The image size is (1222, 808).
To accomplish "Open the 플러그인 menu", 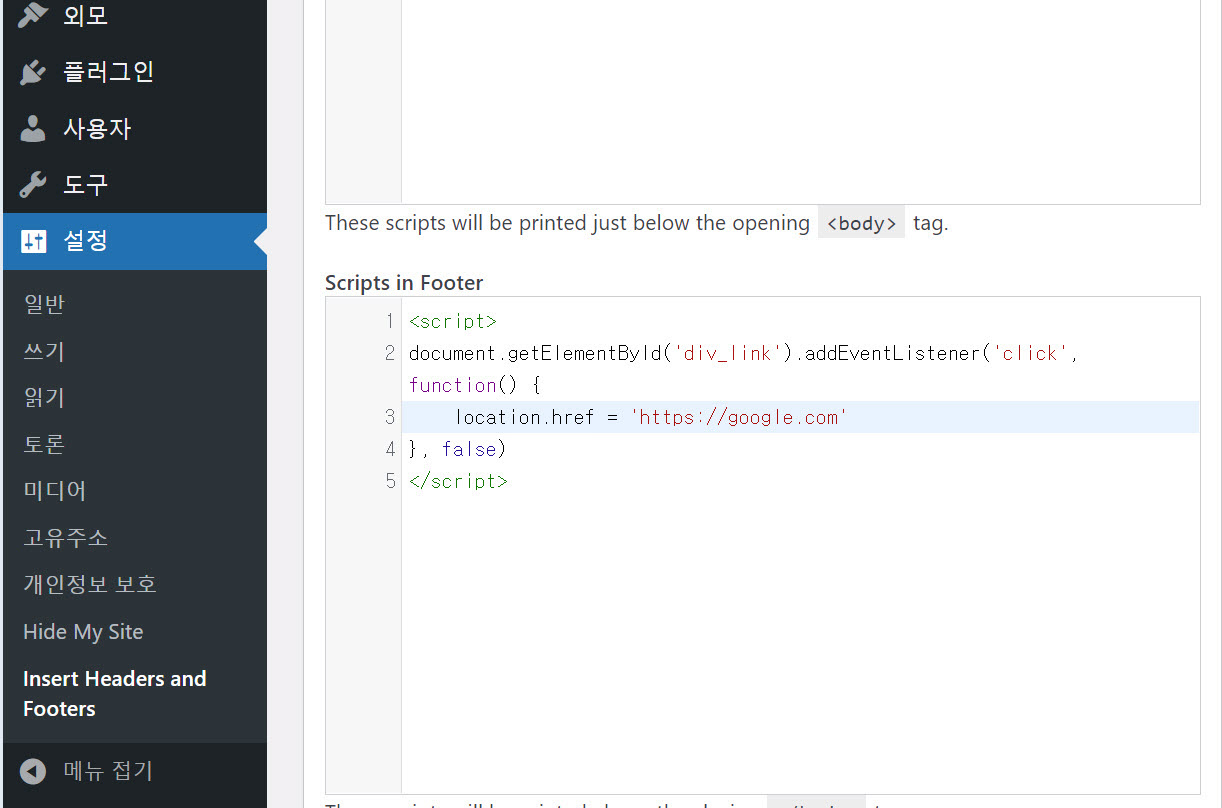I will point(135,72).
